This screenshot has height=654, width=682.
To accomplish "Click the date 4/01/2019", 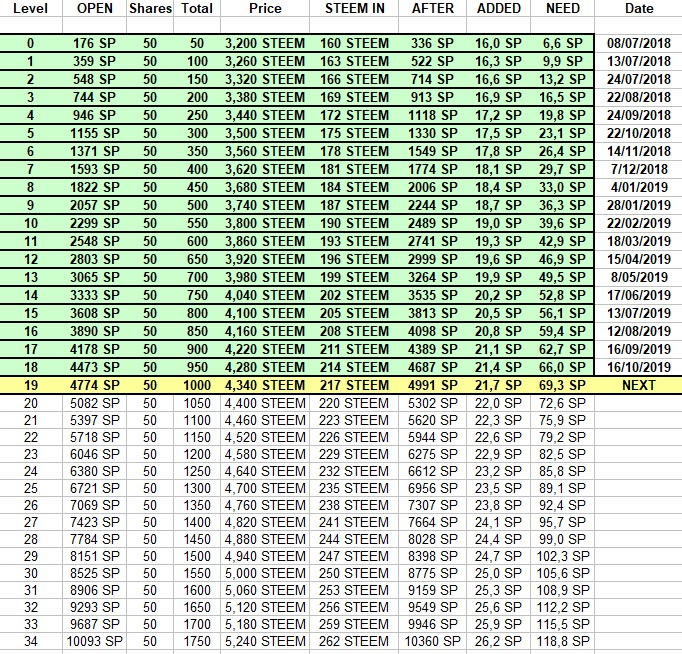I will tap(639, 187).
